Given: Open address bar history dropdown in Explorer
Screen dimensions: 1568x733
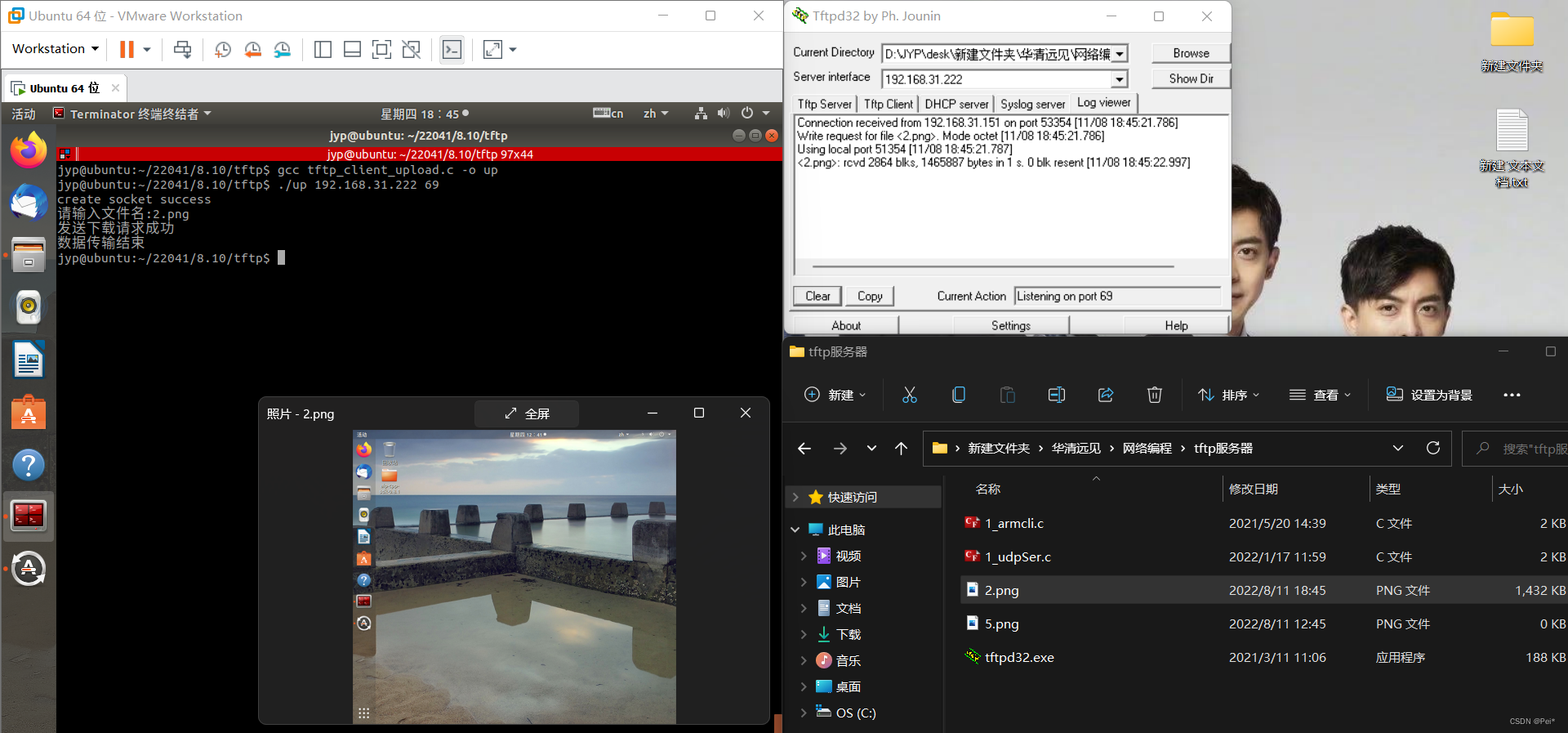Looking at the screenshot, I should point(1398,448).
